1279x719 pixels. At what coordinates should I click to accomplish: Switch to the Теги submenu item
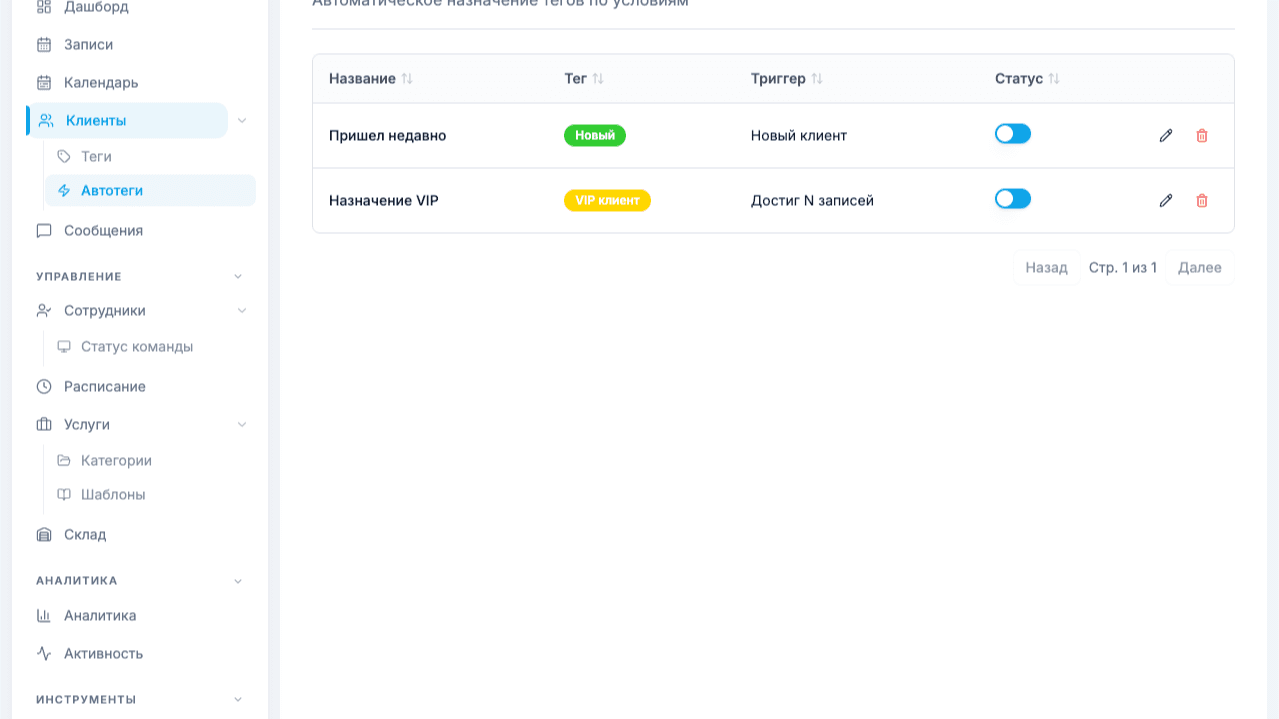pyautogui.click(x=97, y=156)
